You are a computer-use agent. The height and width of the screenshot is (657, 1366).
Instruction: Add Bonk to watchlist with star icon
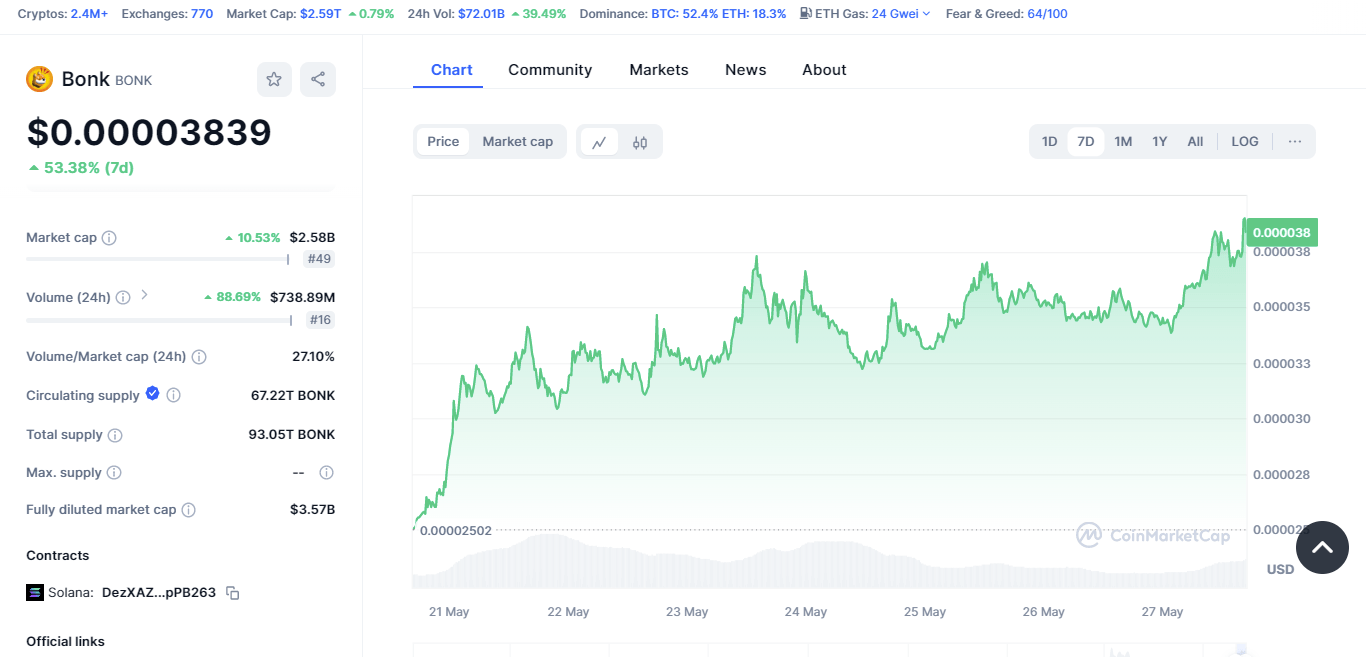click(274, 79)
